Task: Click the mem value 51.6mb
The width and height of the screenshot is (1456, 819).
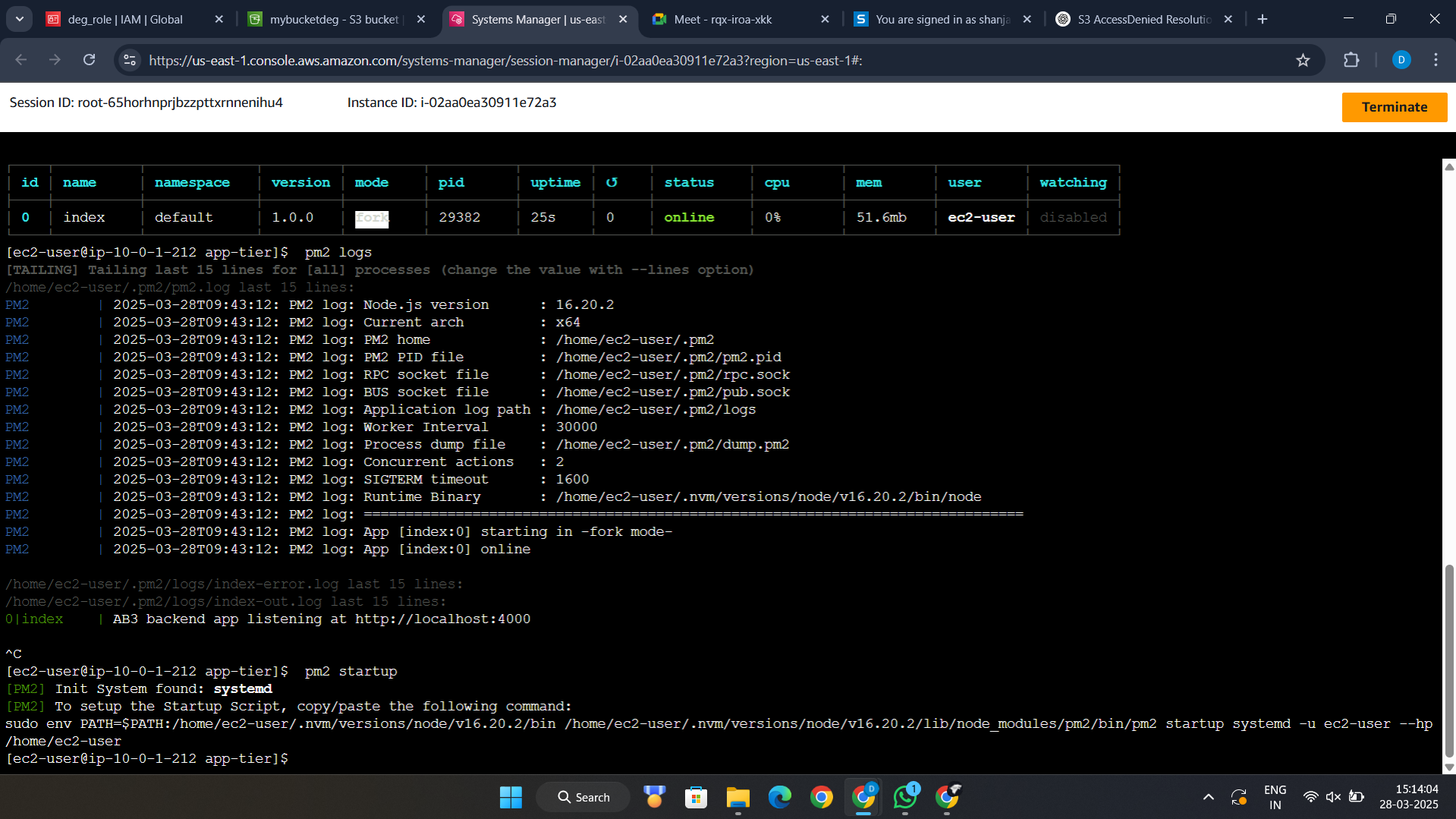Action: tap(881, 218)
